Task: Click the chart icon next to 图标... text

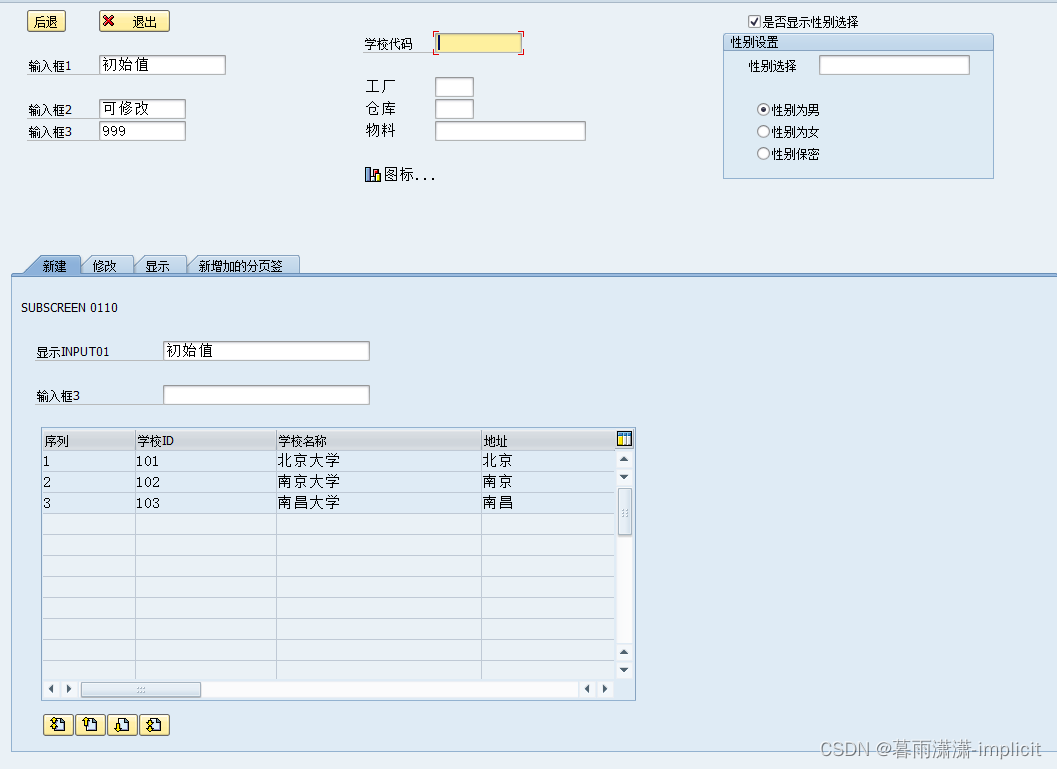Action: point(372,174)
